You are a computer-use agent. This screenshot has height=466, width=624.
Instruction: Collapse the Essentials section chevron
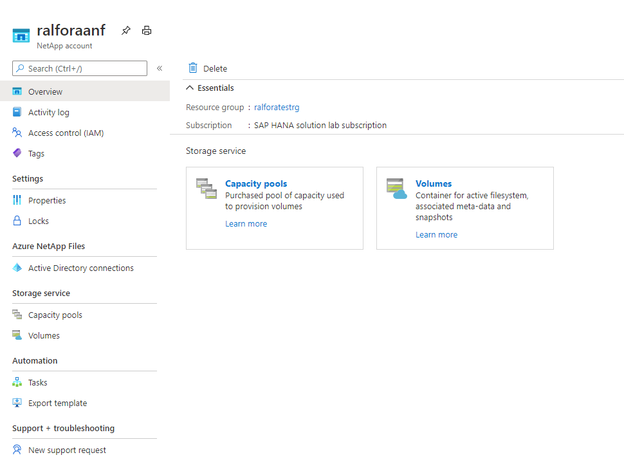coord(190,88)
